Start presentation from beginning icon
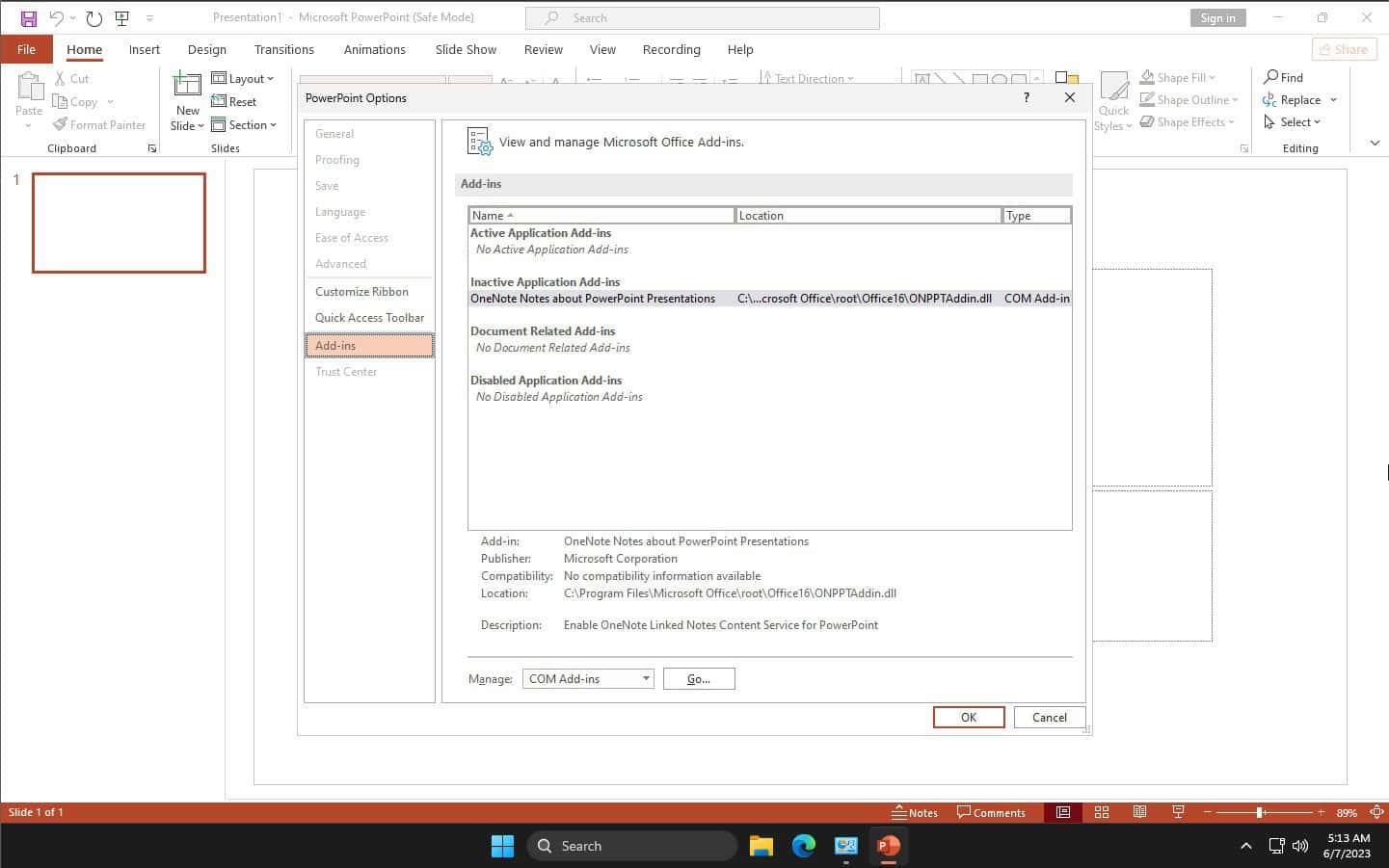Viewport: 1389px width, 868px height. (x=122, y=18)
